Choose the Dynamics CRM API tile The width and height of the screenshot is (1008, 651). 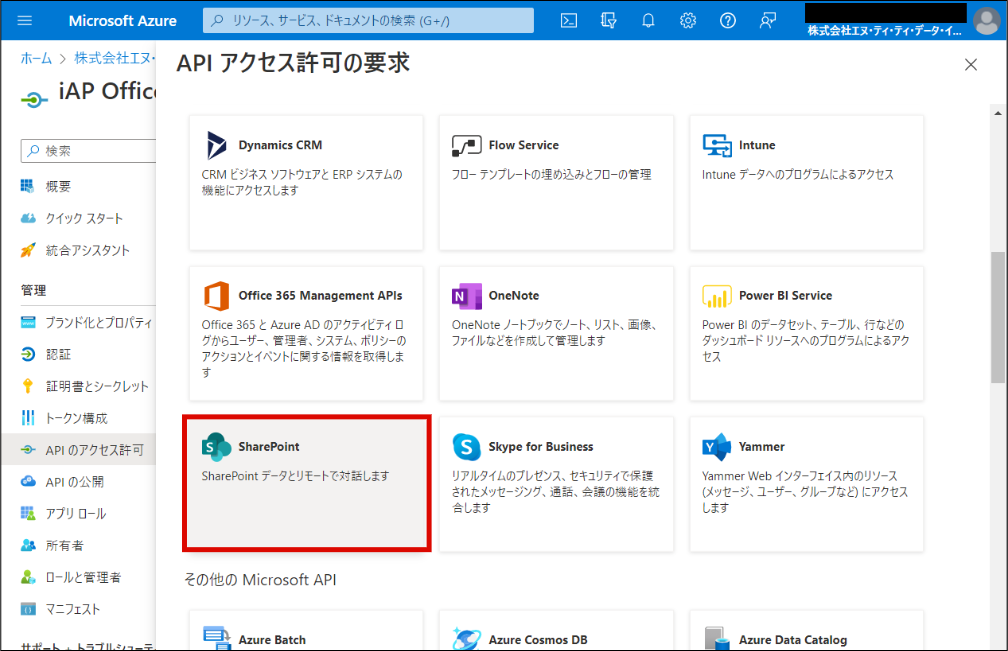click(x=306, y=182)
